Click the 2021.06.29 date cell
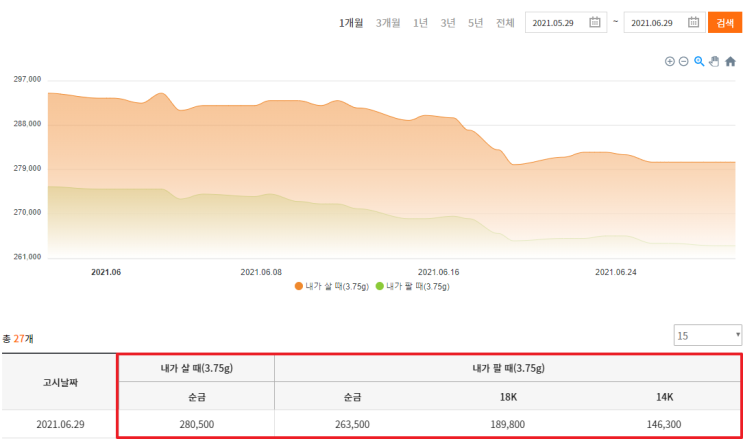This screenshot has height=439, width=743. point(60,424)
